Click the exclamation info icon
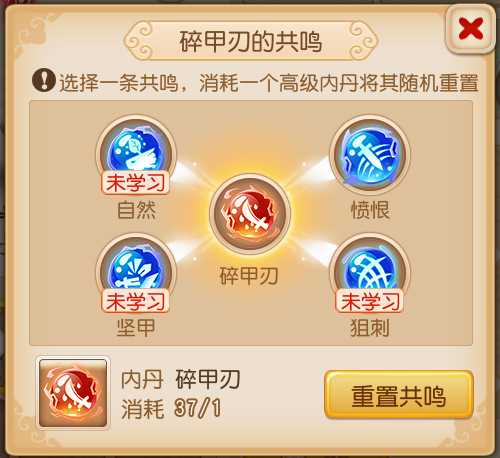The image size is (500, 458). click(x=44, y=80)
